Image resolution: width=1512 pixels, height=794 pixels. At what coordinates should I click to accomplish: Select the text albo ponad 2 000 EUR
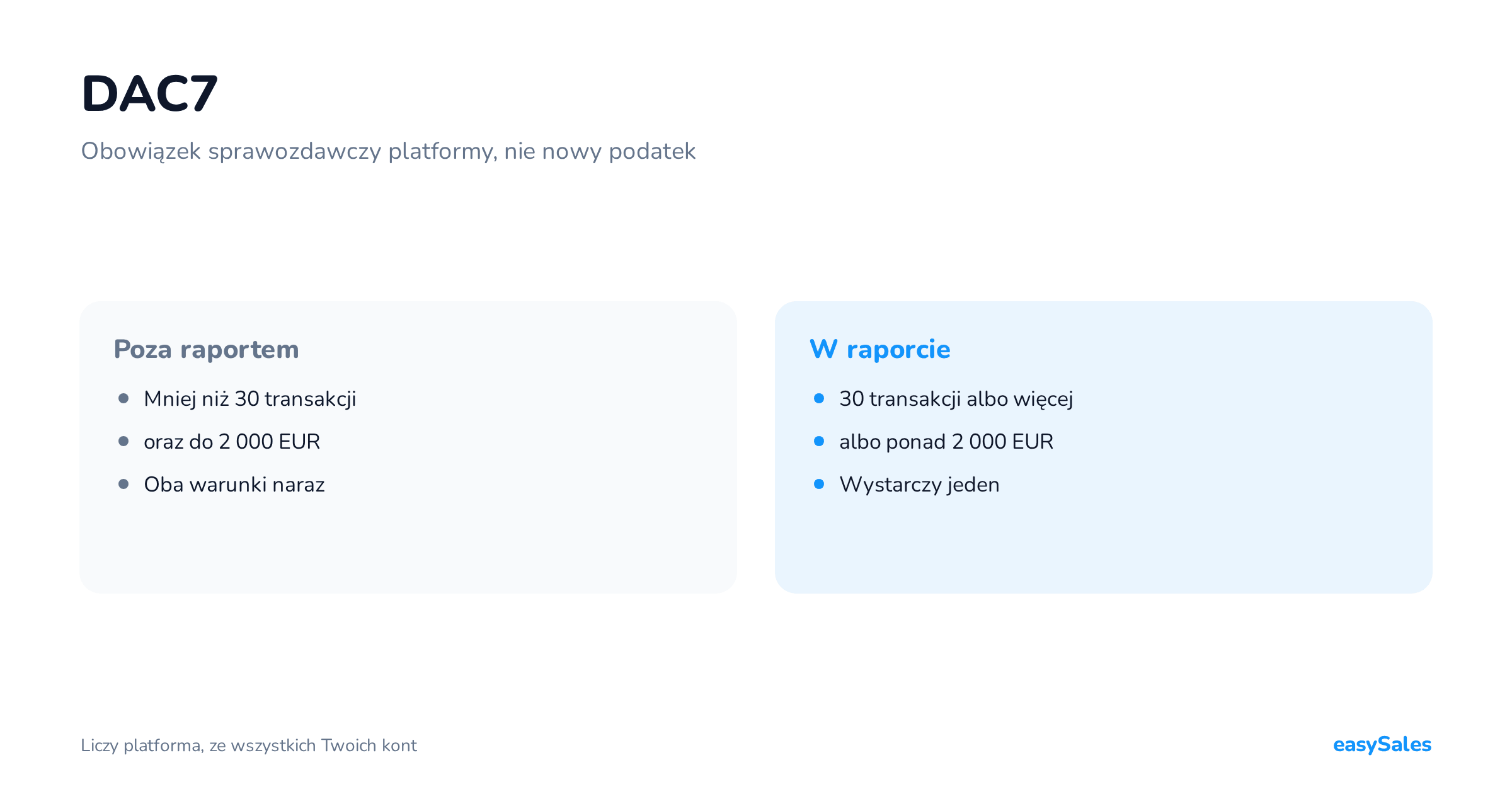[946, 442]
